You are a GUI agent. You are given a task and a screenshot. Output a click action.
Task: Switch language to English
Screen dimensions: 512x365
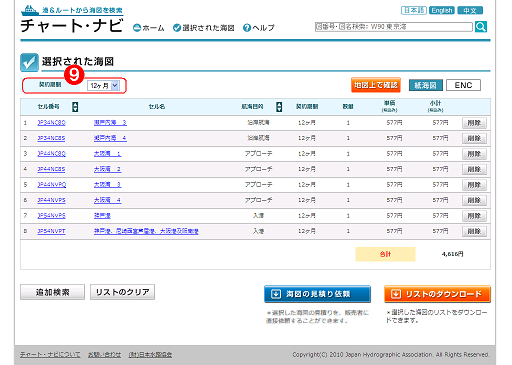442,10
